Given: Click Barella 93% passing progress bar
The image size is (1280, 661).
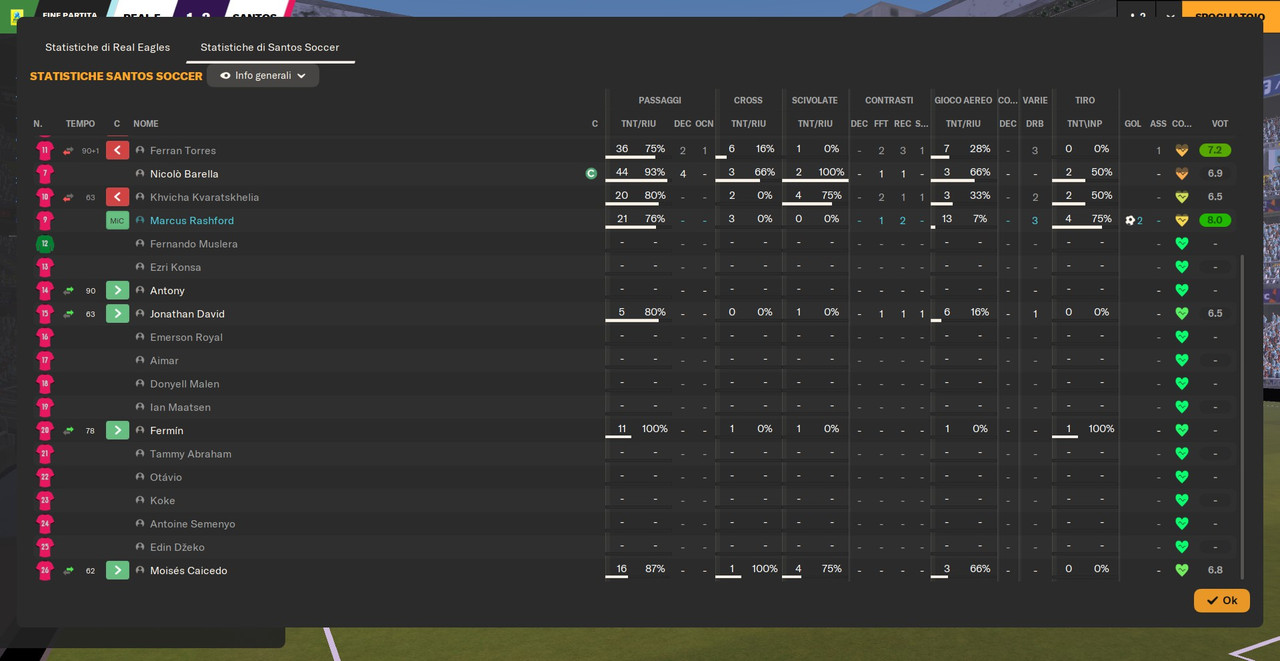Looking at the screenshot, I should point(635,181).
